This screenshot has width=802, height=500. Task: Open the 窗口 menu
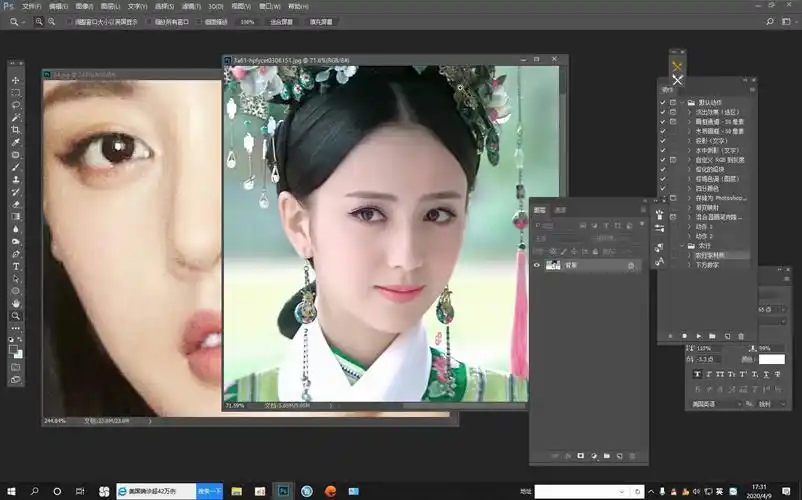point(270,7)
